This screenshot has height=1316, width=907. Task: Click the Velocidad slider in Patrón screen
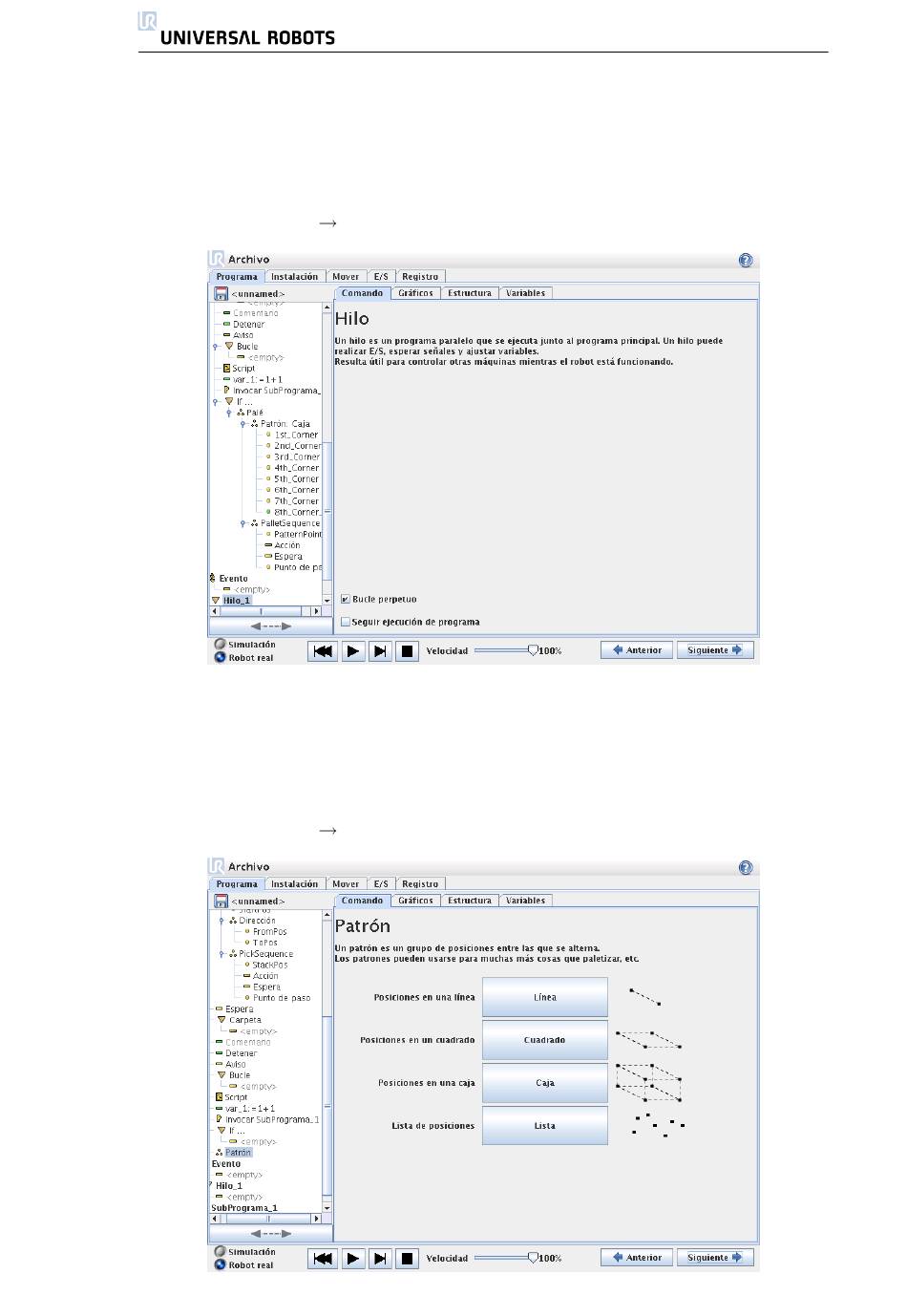tap(506, 1258)
